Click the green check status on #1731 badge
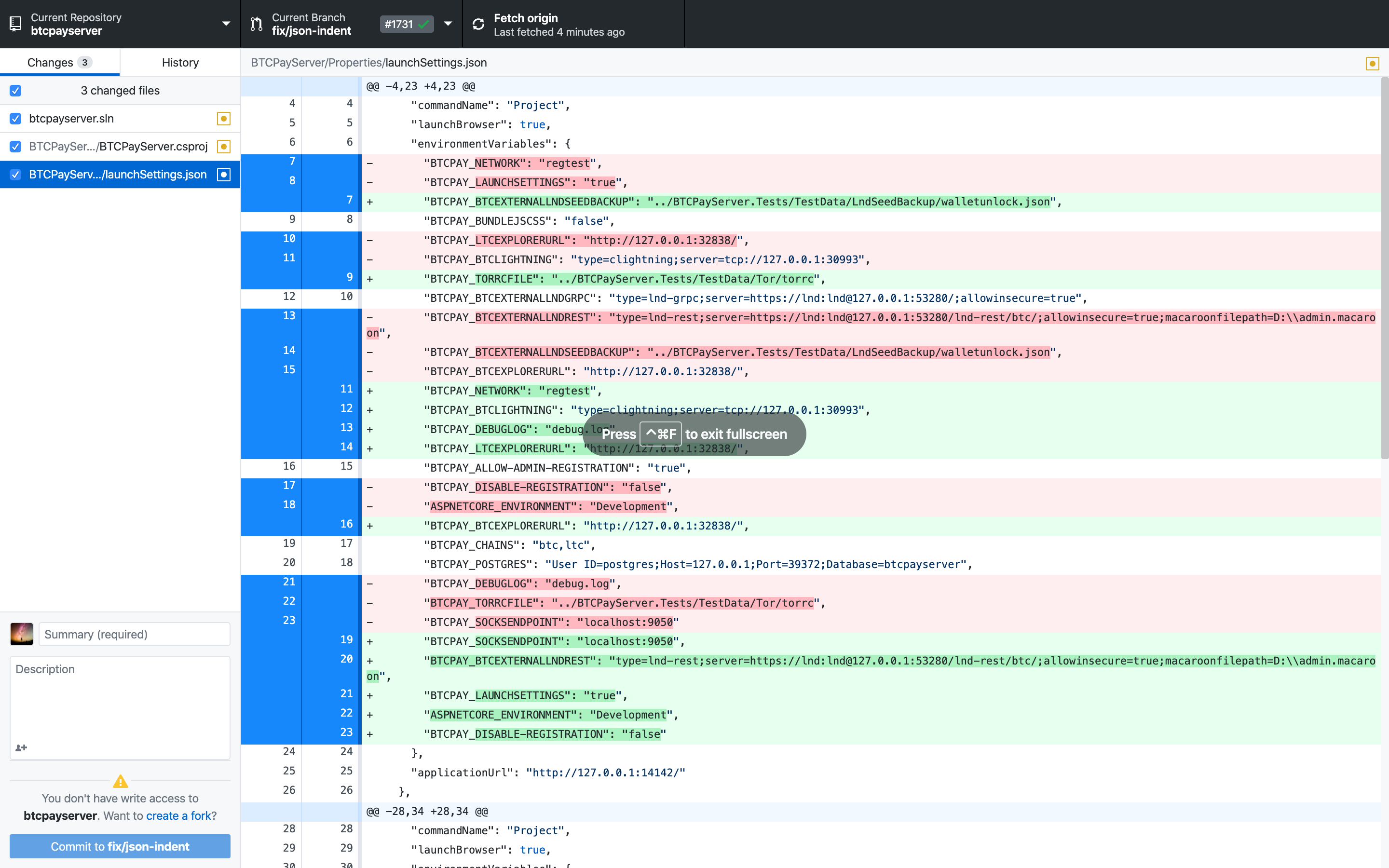 (423, 24)
